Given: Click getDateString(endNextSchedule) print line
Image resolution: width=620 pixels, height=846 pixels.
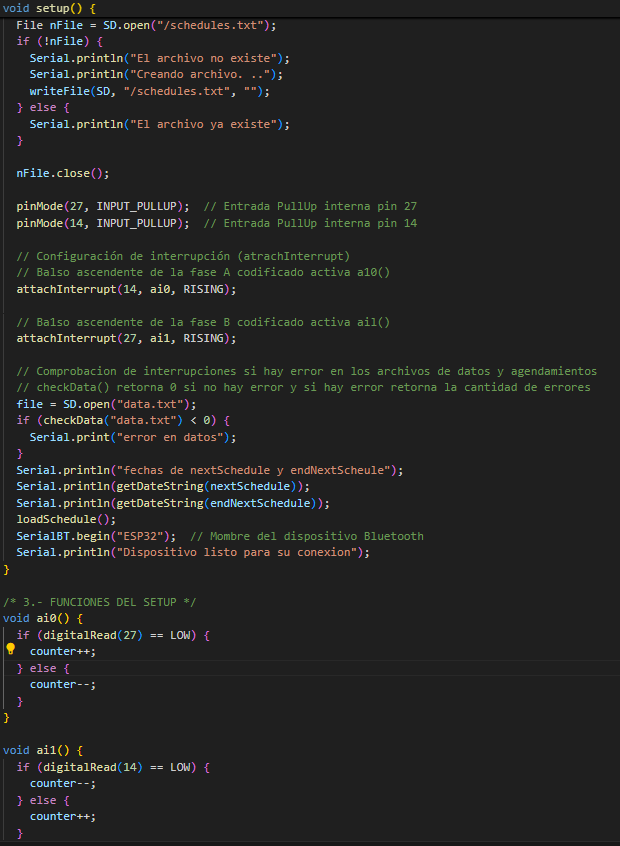Looking at the screenshot, I should tap(172, 503).
